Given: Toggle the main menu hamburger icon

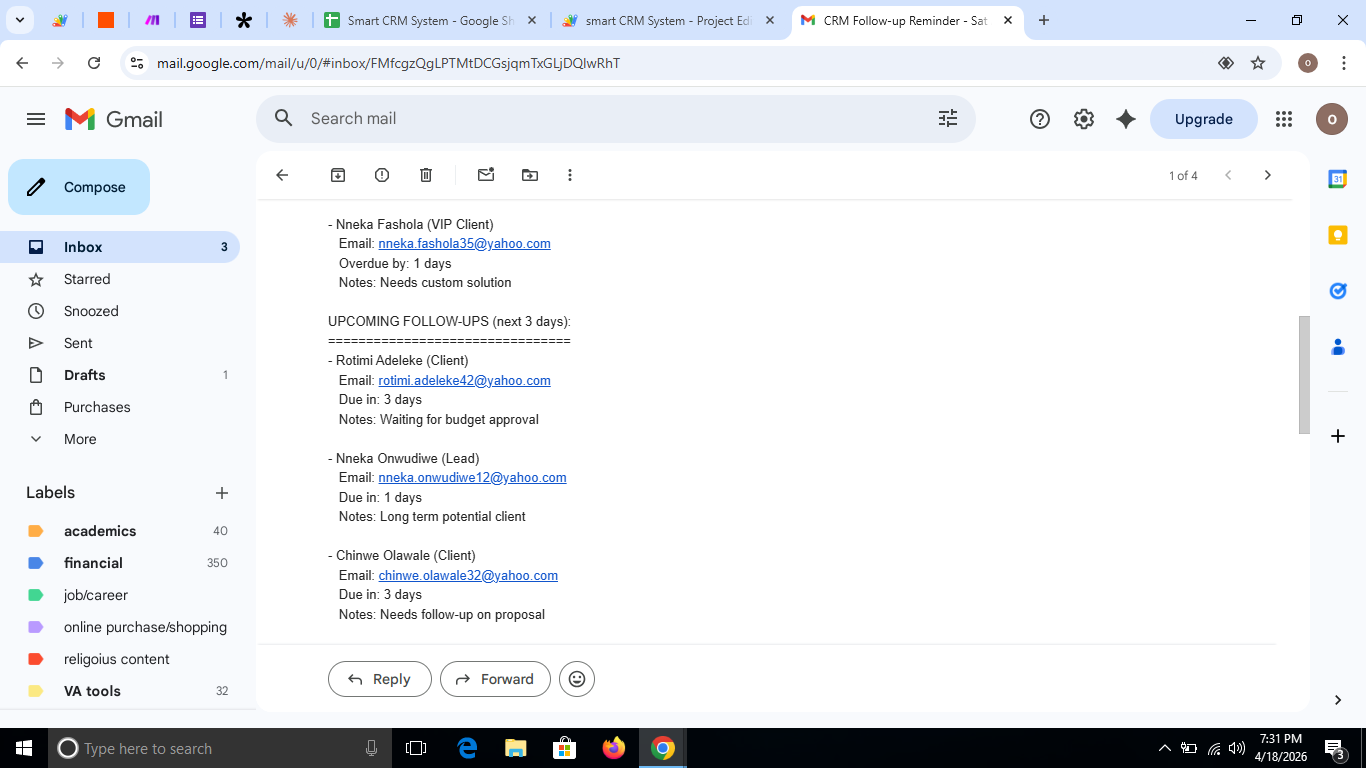Looking at the screenshot, I should pyautogui.click(x=36, y=119).
